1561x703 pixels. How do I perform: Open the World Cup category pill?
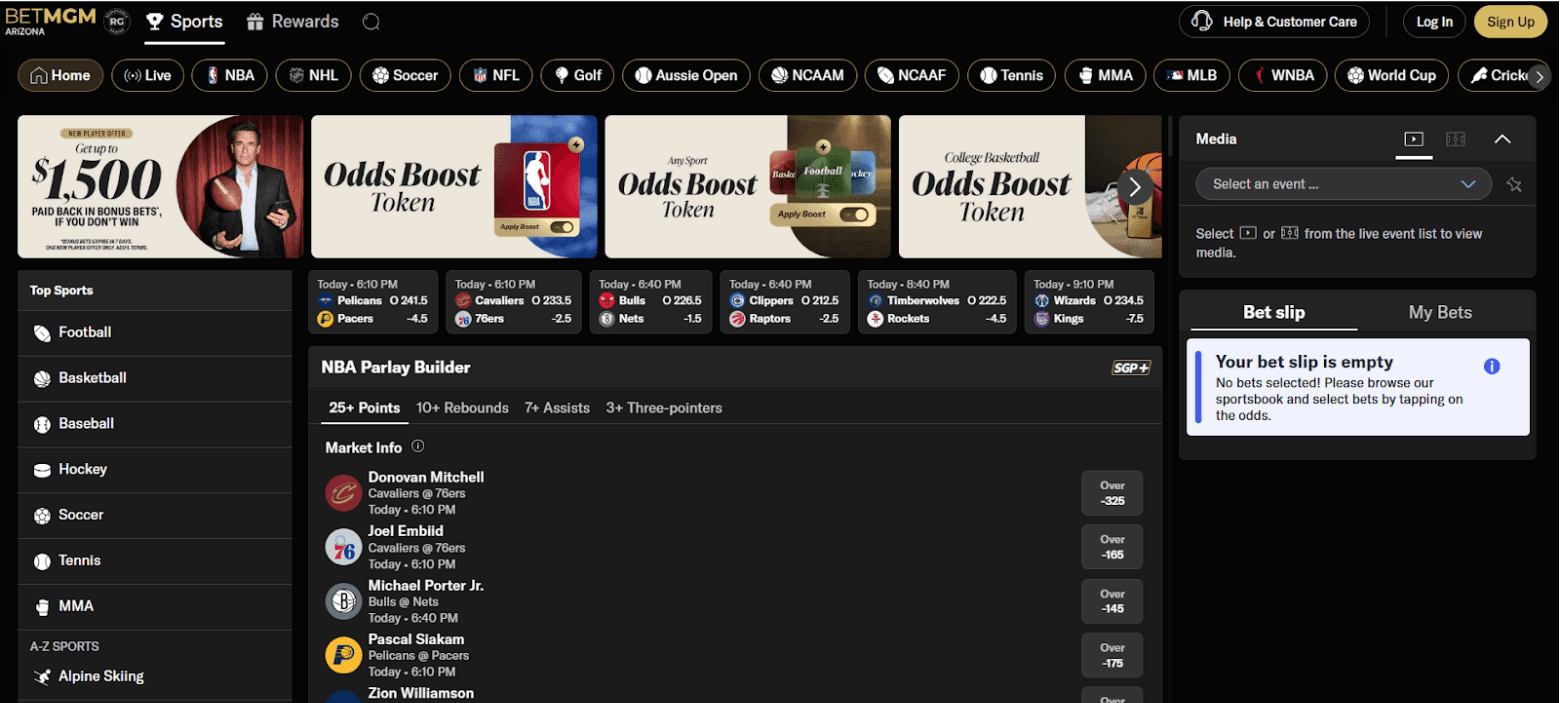coord(1392,76)
